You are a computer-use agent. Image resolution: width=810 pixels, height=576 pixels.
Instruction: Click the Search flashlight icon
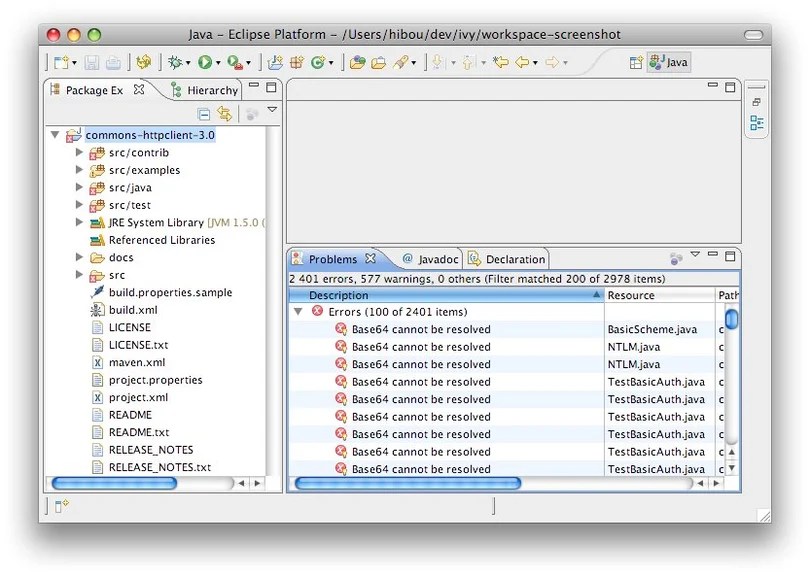coord(400,63)
